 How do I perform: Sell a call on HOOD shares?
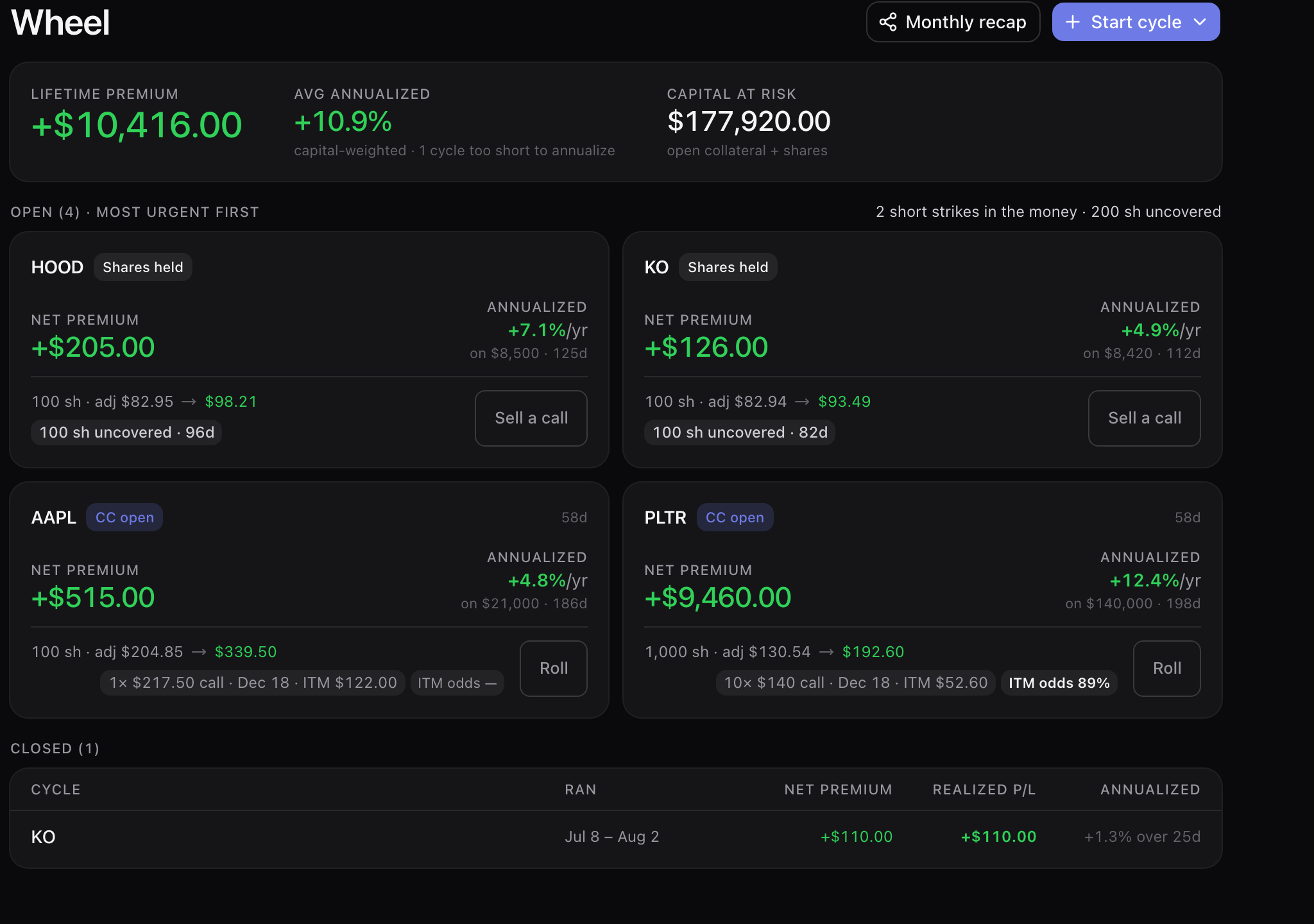point(531,418)
